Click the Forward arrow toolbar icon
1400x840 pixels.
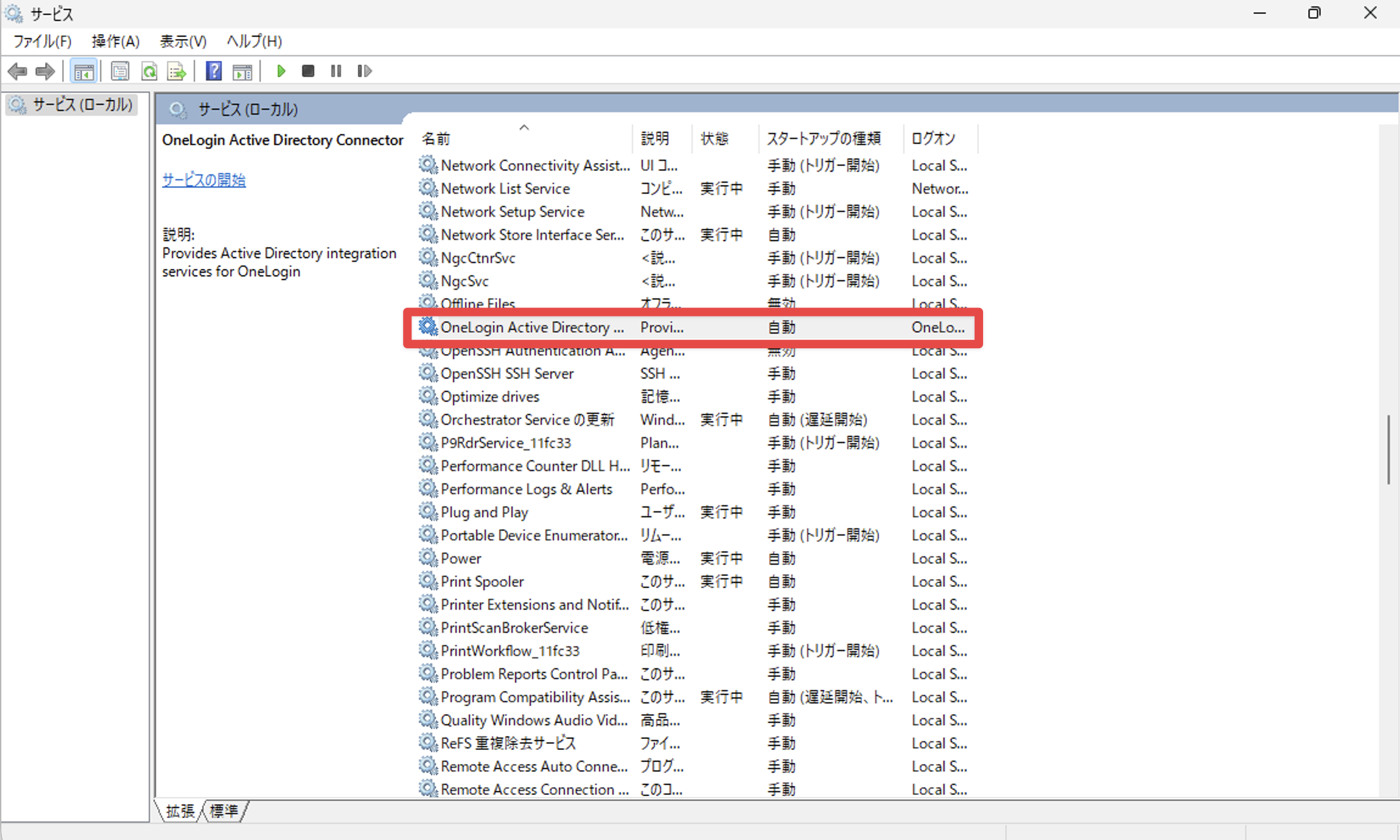point(45,71)
